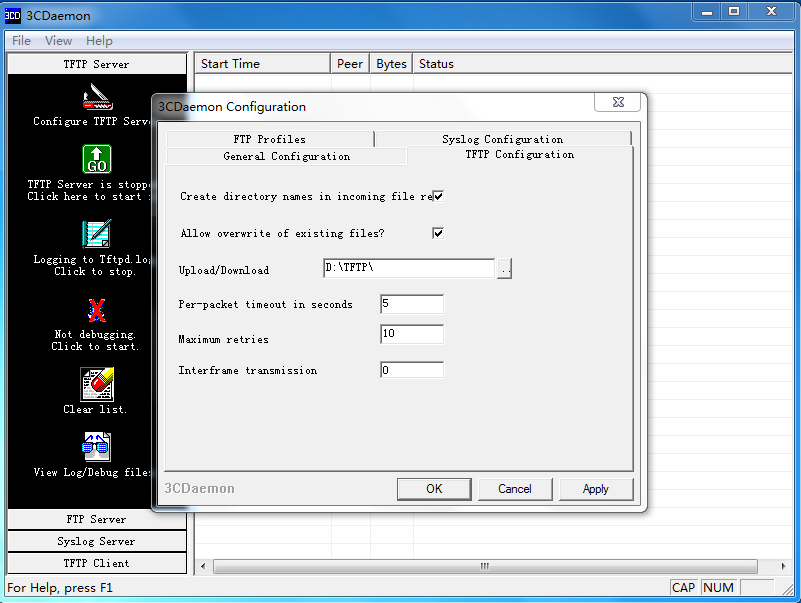Image resolution: width=801 pixels, height=603 pixels.
Task: Minimize the 3CDaemon window
Action: coord(707,12)
